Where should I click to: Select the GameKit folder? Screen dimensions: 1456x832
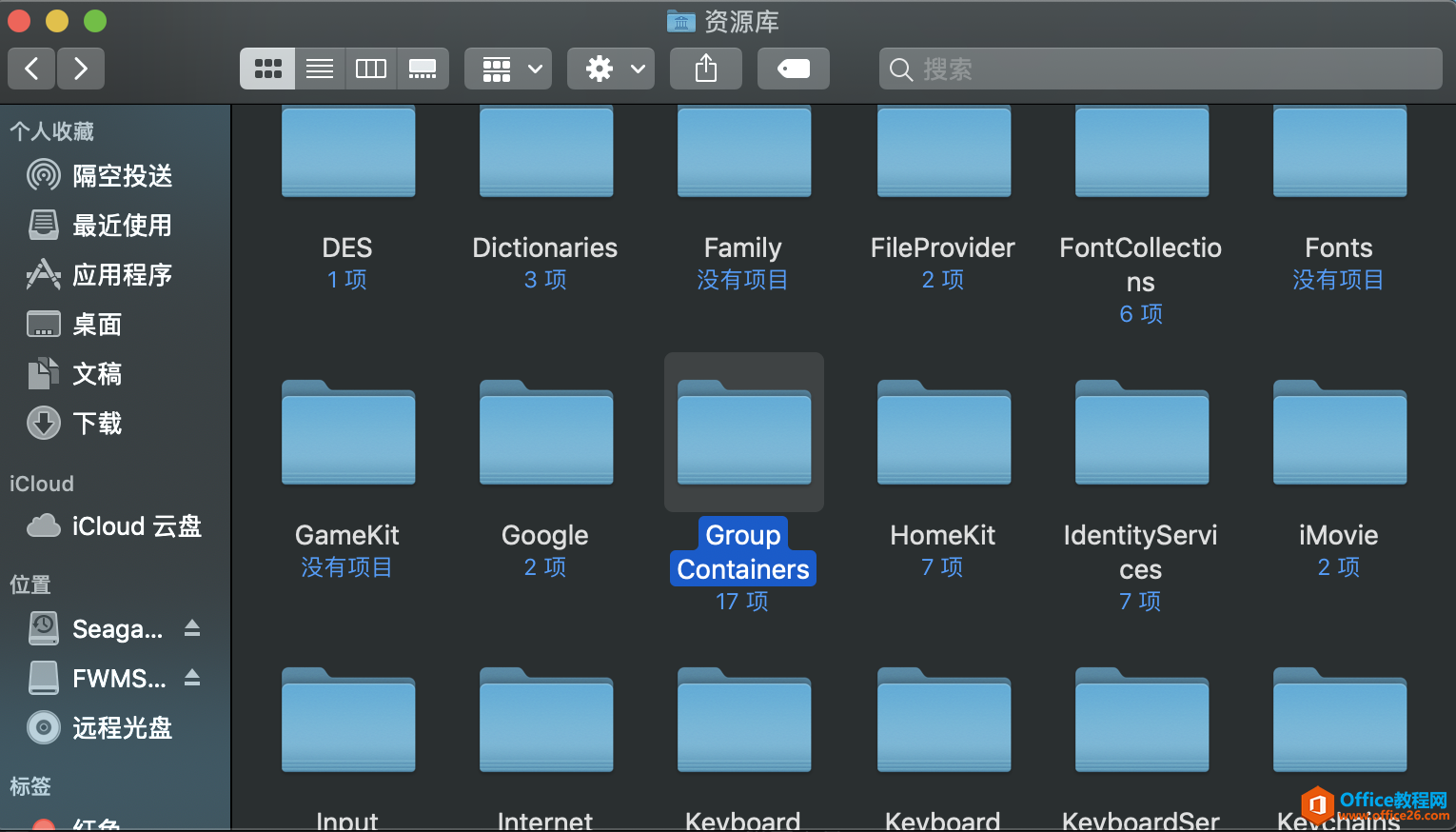click(x=348, y=433)
